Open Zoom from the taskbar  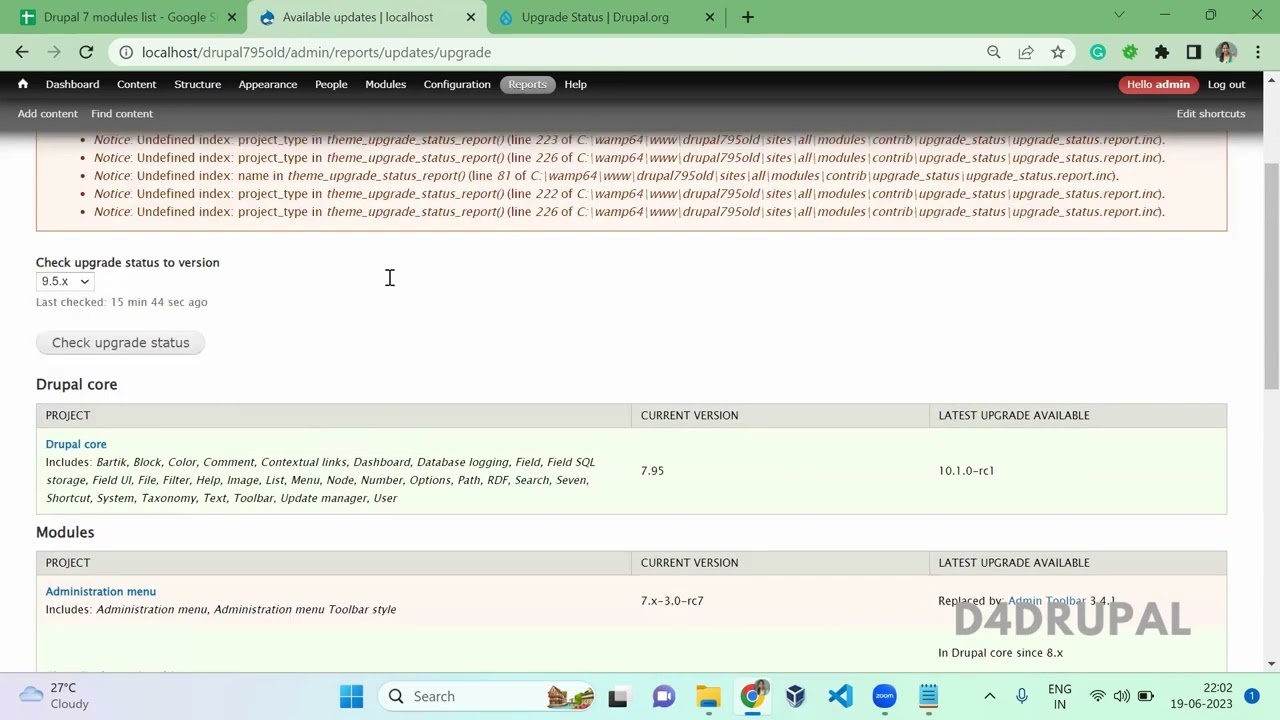(884, 696)
